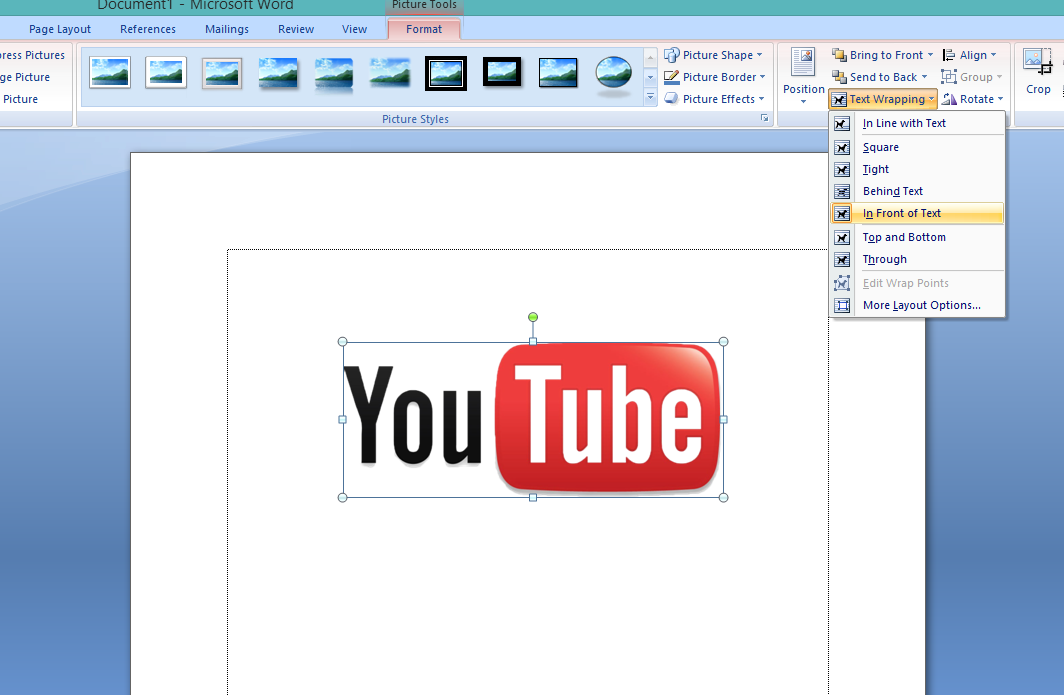
Task: Click the Bring to Front icon
Action: pos(839,55)
